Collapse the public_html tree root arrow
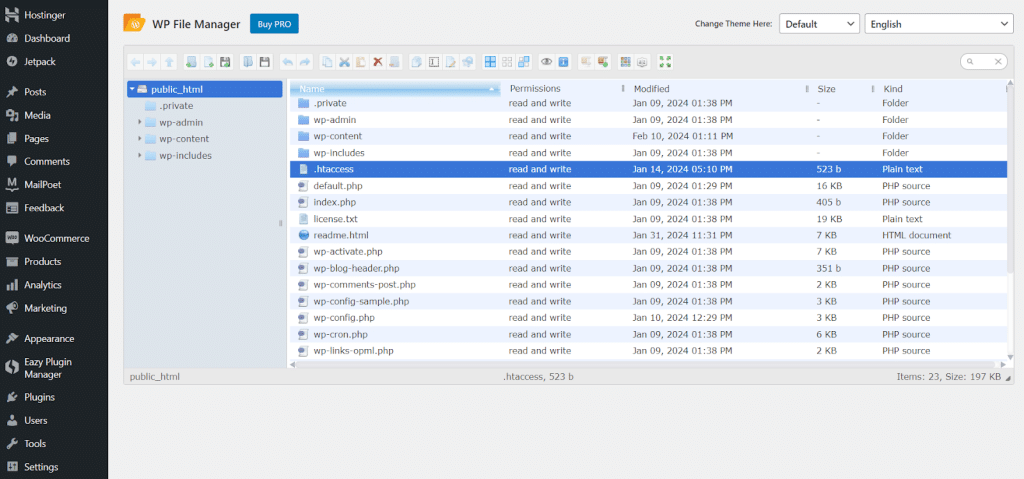 tap(132, 90)
